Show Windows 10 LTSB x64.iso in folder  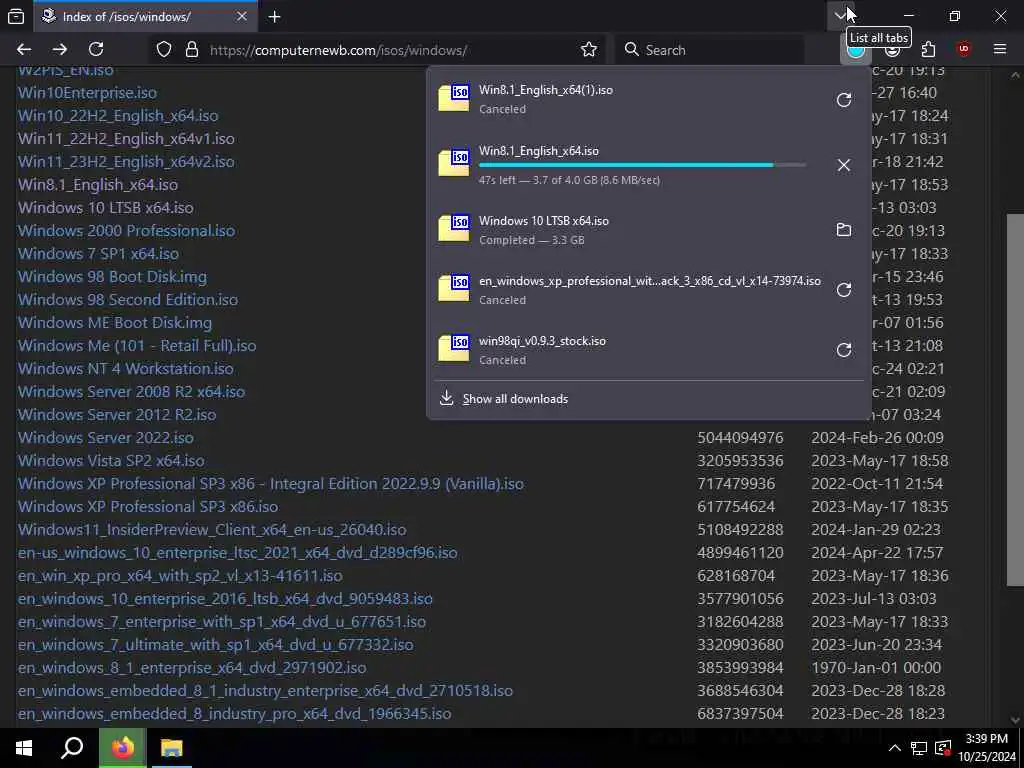(x=844, y=230)
